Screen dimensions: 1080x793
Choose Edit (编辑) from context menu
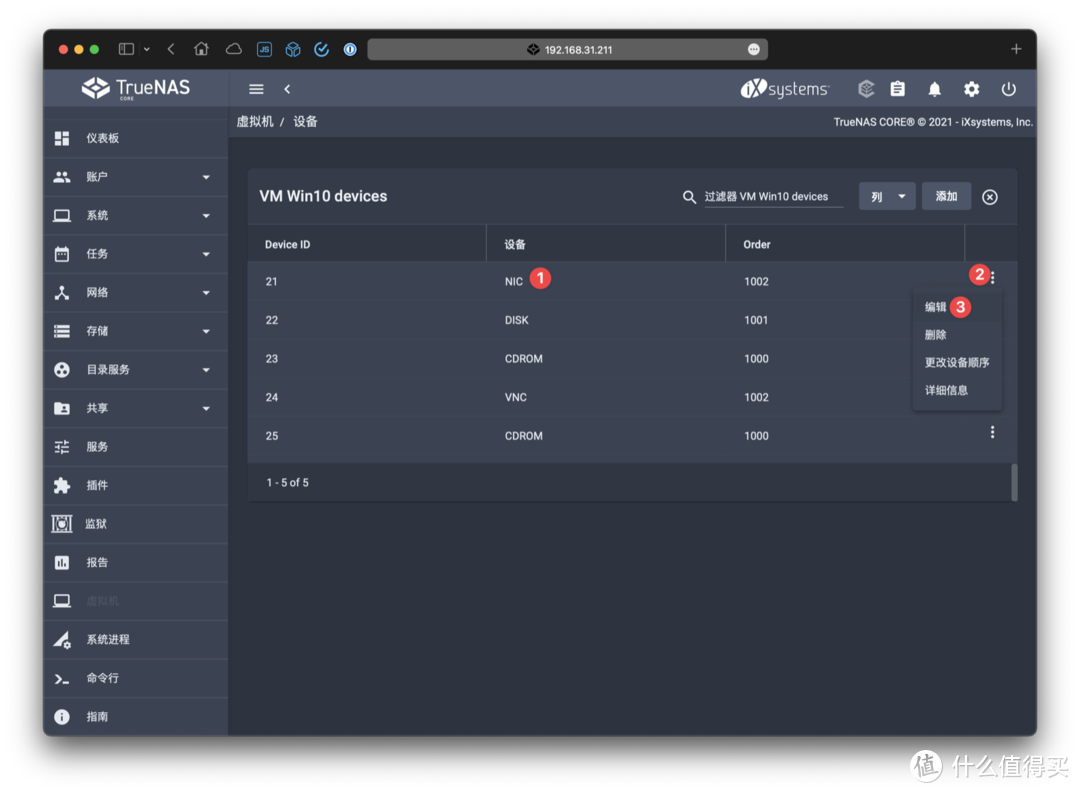pos(957,307)
